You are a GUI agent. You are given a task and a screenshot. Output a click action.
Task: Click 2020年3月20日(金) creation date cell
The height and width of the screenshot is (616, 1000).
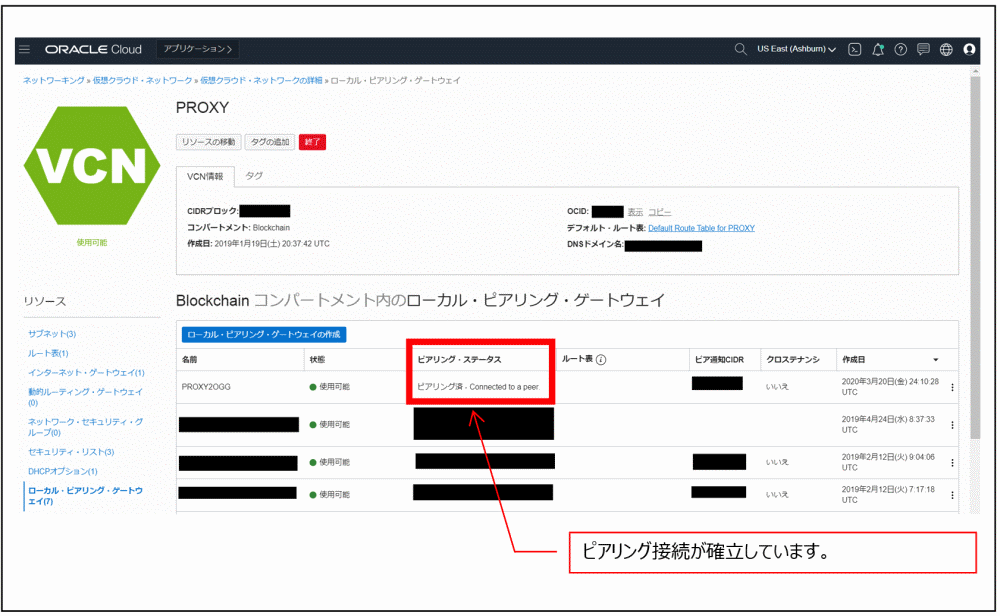890,386
